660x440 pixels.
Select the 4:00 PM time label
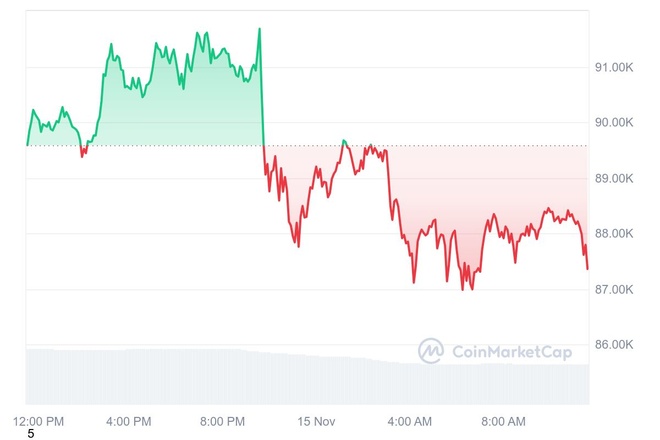tap(128, 420)
